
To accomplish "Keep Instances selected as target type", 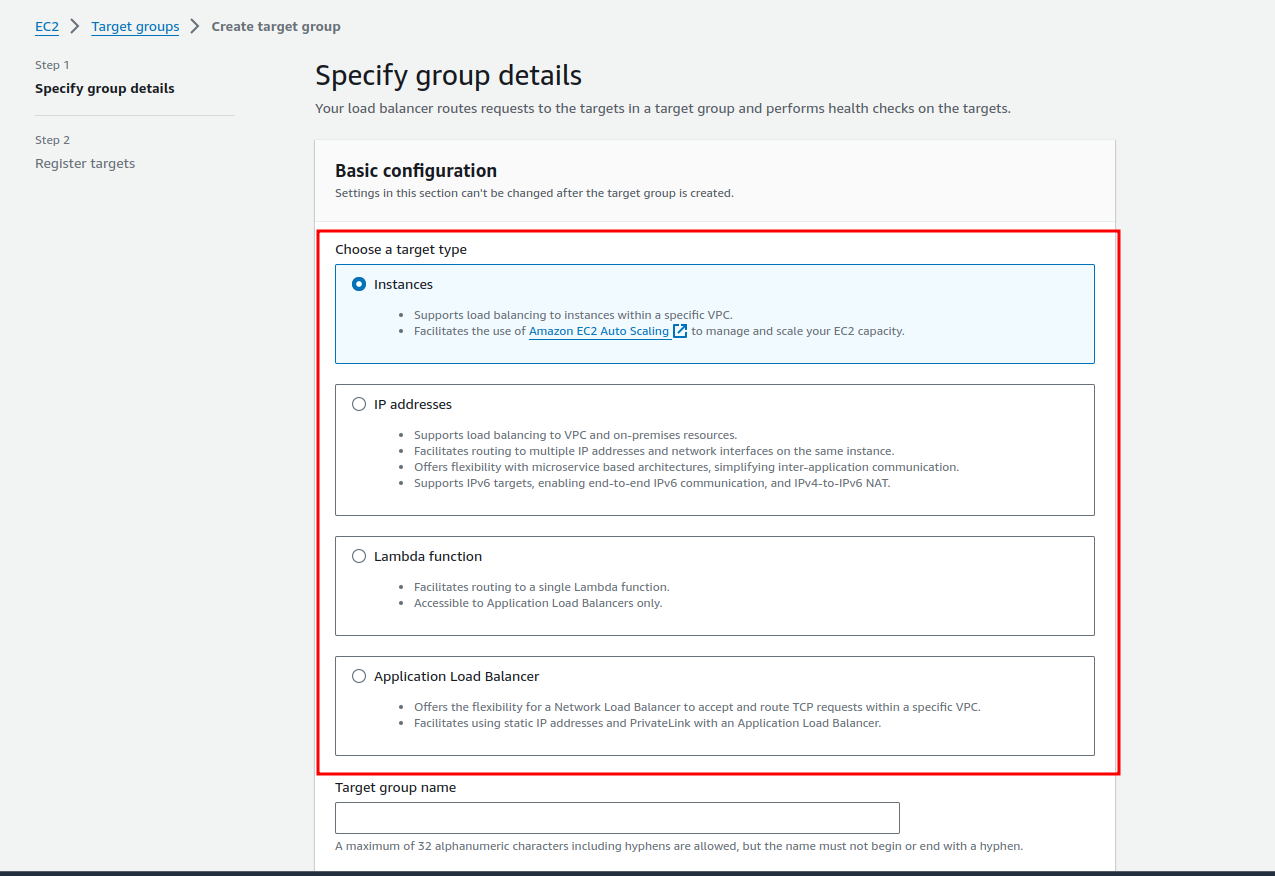I will 358,284.
